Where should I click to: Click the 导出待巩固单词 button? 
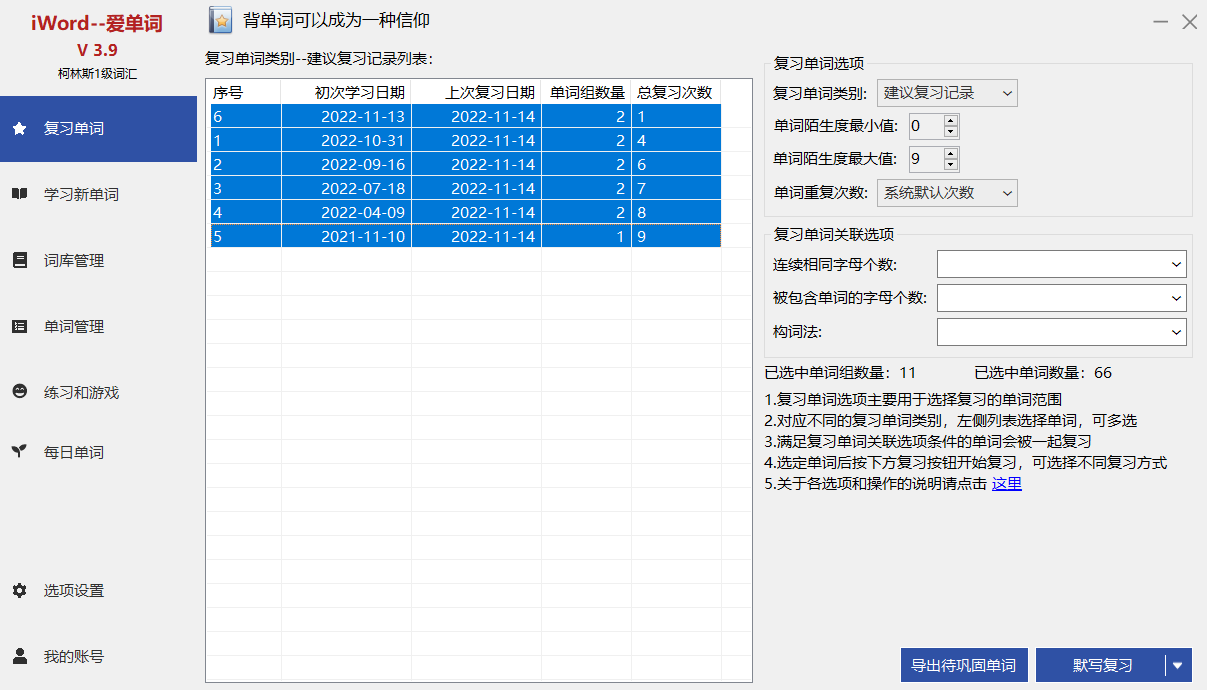tap(964, 665)
